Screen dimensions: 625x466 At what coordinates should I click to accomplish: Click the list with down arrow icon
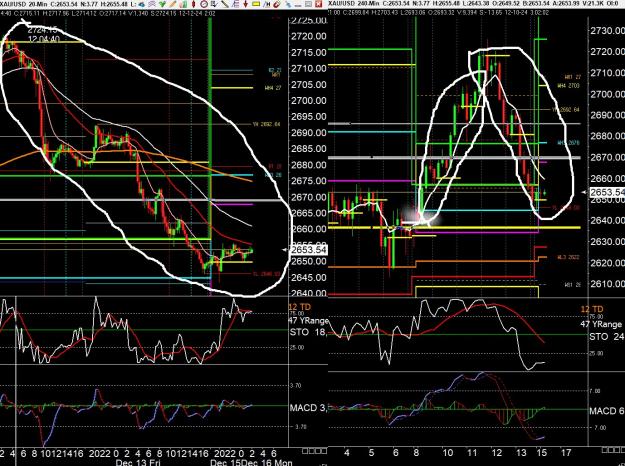coord(214,4)
